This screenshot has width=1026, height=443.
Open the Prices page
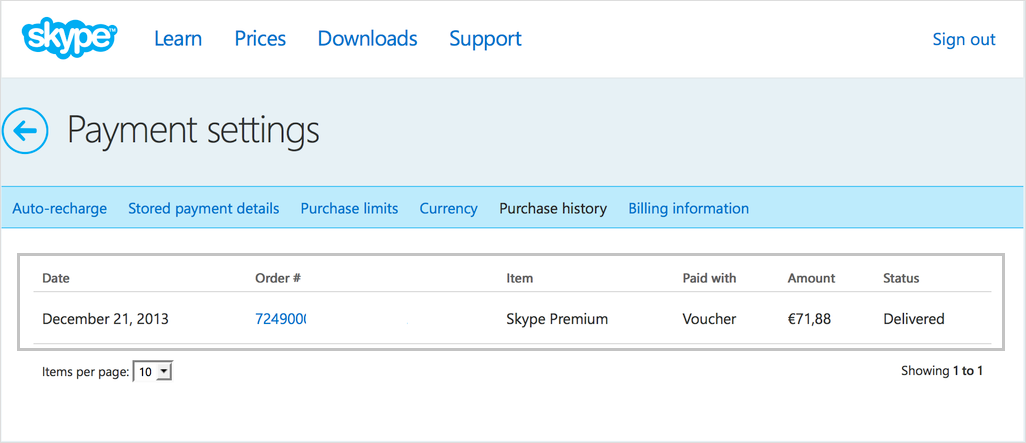click(x=260, y=39)
